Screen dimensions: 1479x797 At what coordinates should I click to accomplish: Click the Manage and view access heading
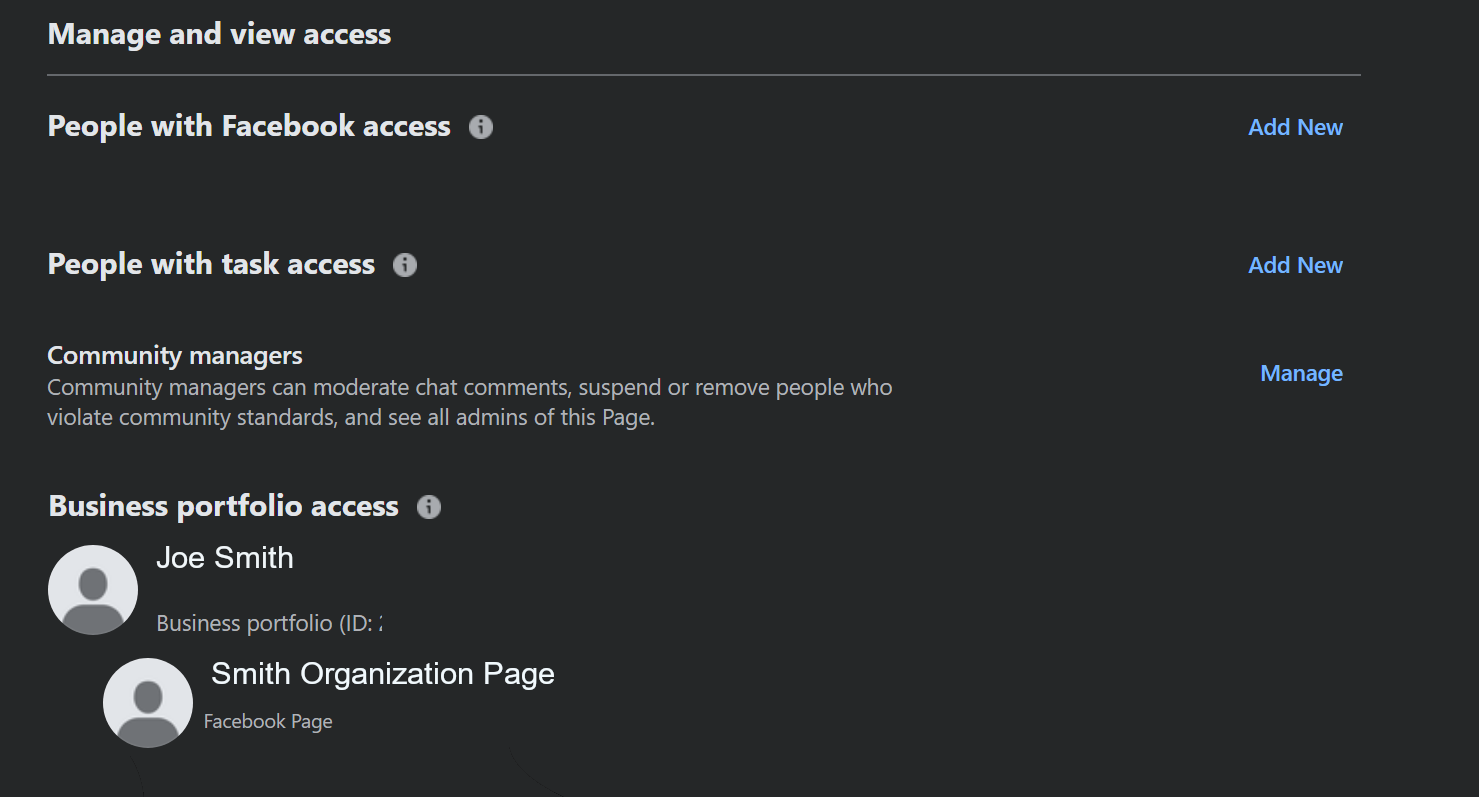[219, 34]
